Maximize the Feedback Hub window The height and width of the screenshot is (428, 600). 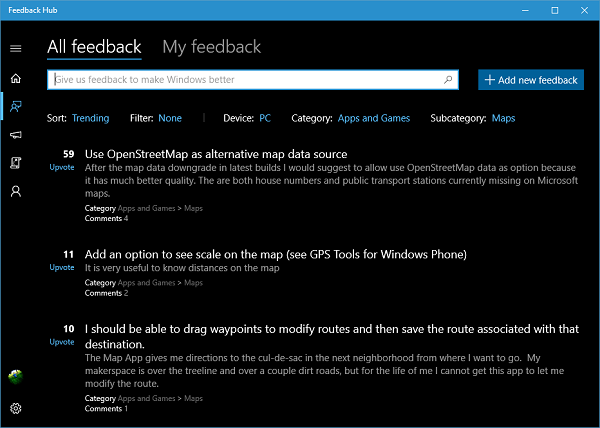click(x=554, y=10)
